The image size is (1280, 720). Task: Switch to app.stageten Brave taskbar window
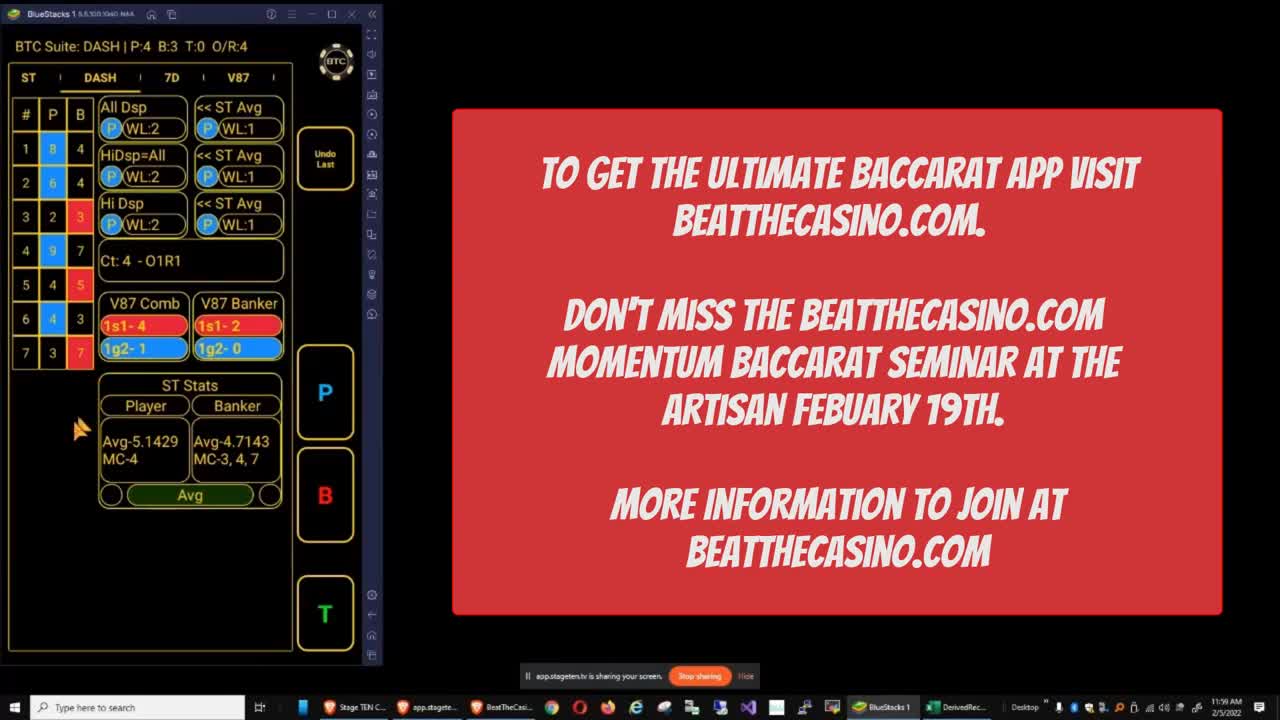tap(428, 707)
